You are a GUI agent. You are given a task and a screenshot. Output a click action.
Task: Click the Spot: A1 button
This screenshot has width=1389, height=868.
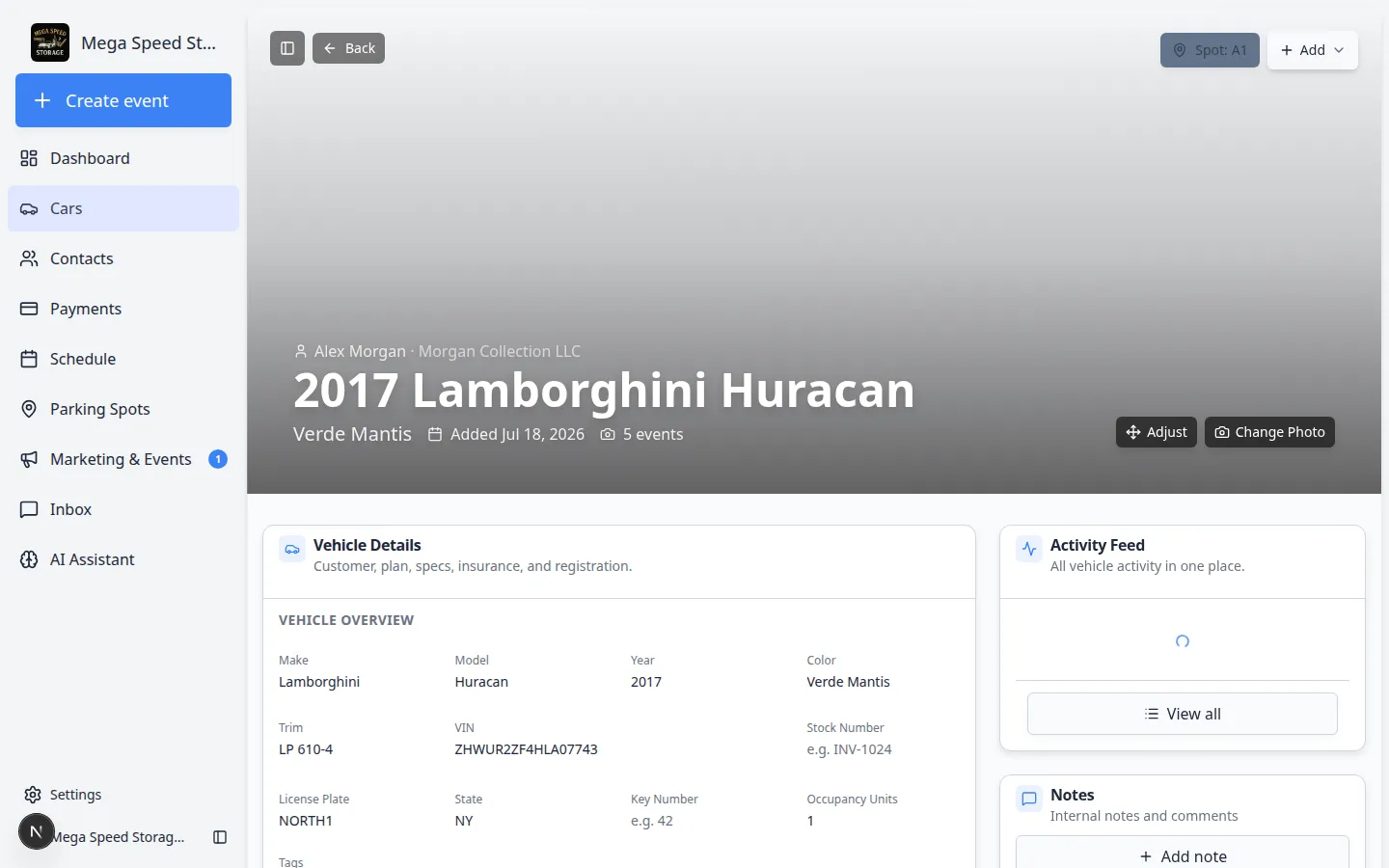pos(1210,50)
